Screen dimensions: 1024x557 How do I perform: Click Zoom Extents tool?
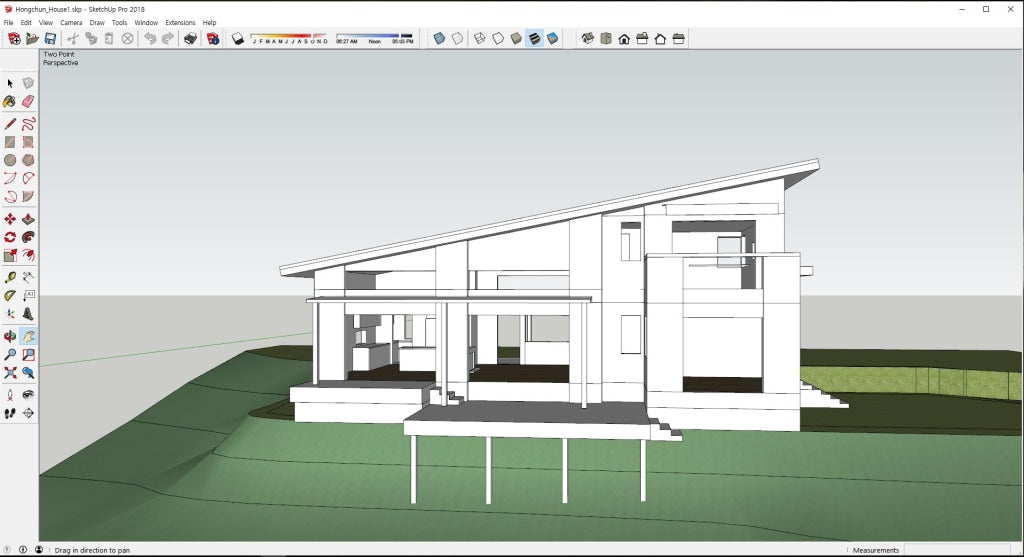click(10, 373)
